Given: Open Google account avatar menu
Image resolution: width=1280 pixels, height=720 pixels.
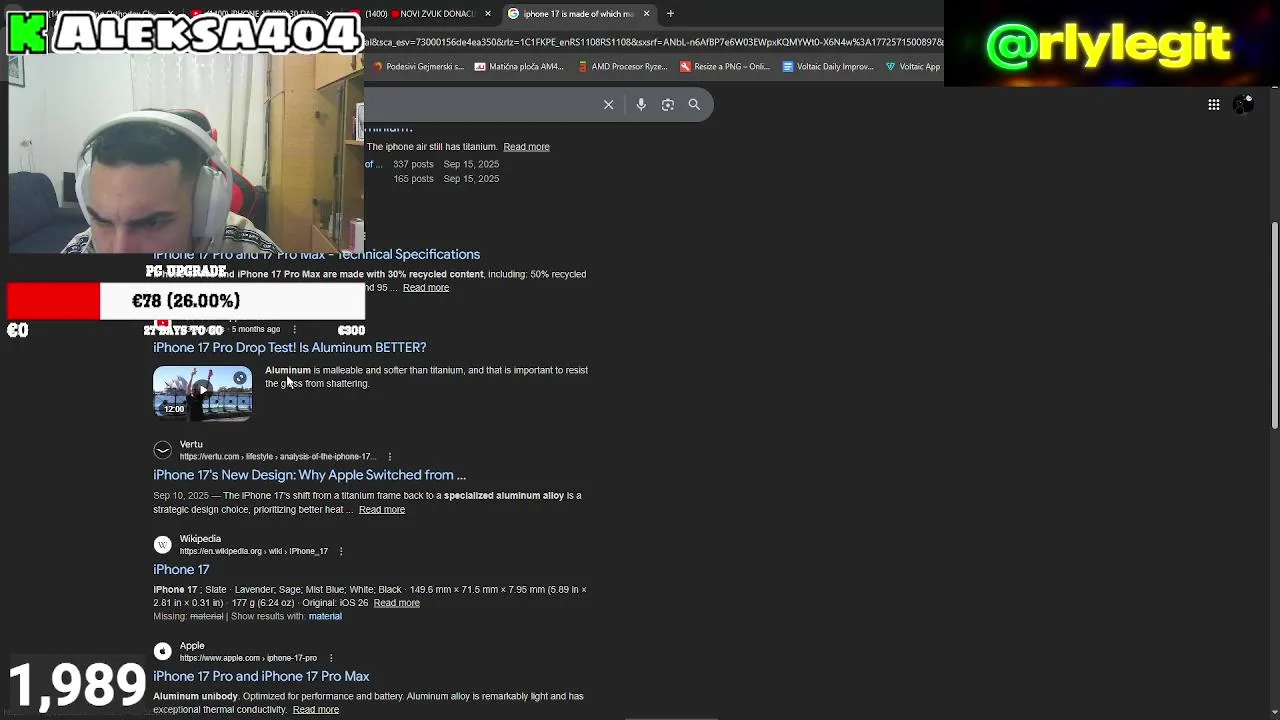Looking at the screenshot, I should [1243, 104].
